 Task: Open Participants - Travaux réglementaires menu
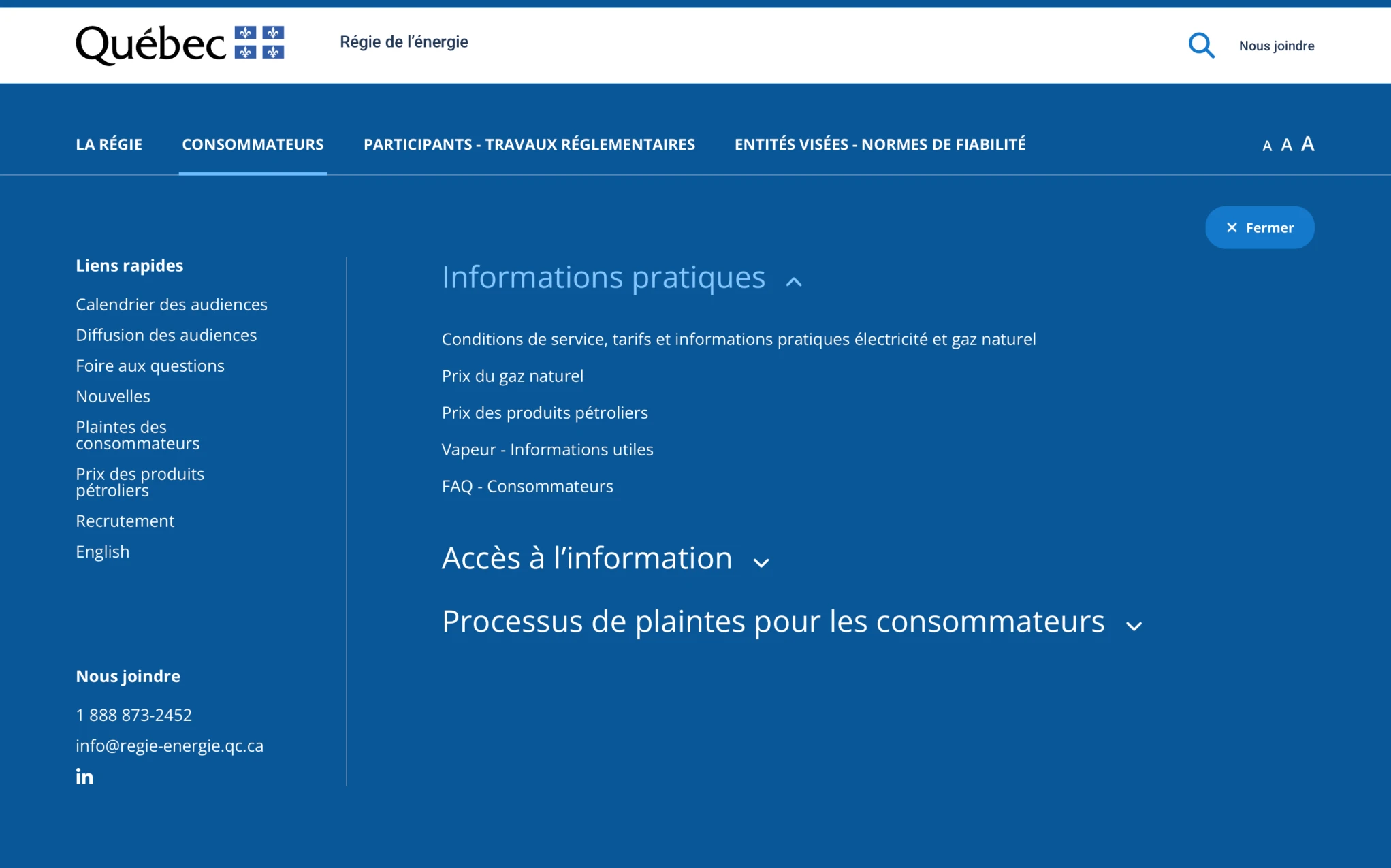point(529,144)
